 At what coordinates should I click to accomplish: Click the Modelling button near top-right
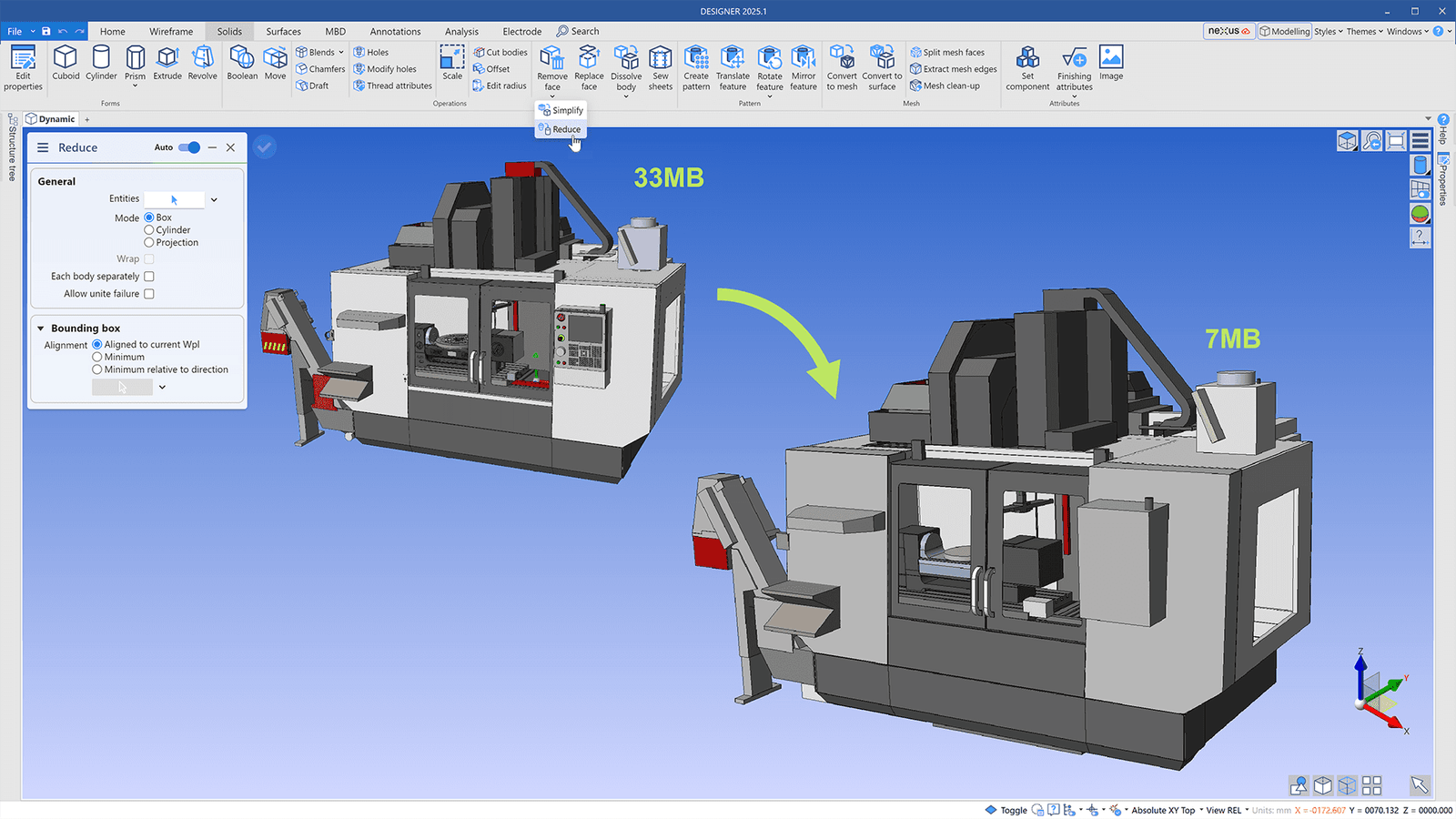(1284, 30)
